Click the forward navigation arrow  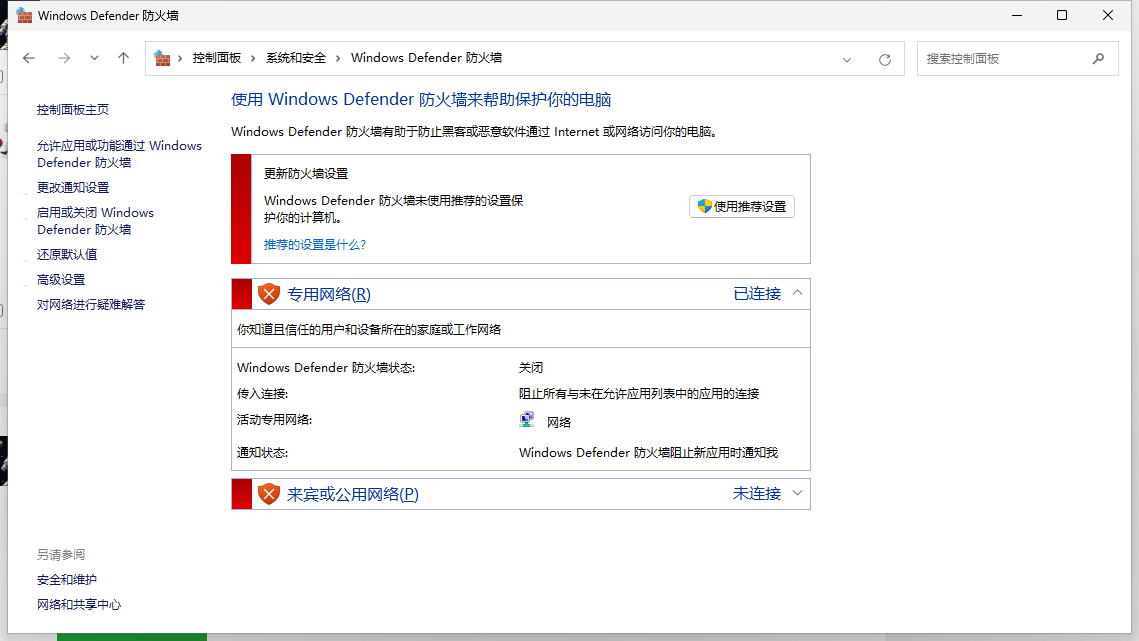(x=64, y=58)
